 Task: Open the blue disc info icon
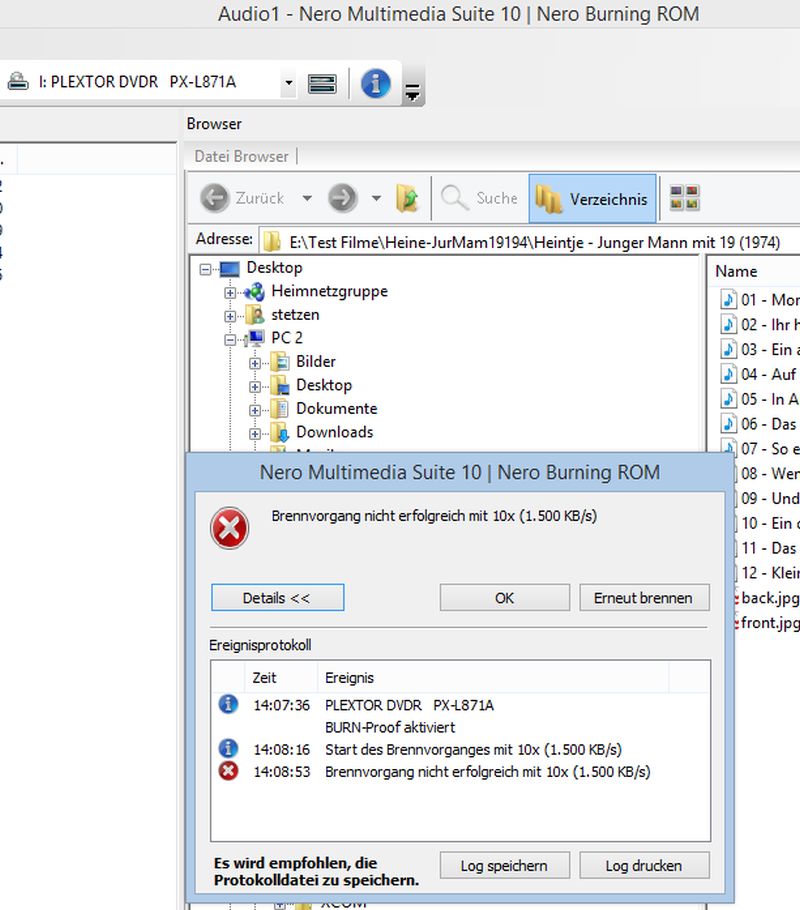click(376, 83)
